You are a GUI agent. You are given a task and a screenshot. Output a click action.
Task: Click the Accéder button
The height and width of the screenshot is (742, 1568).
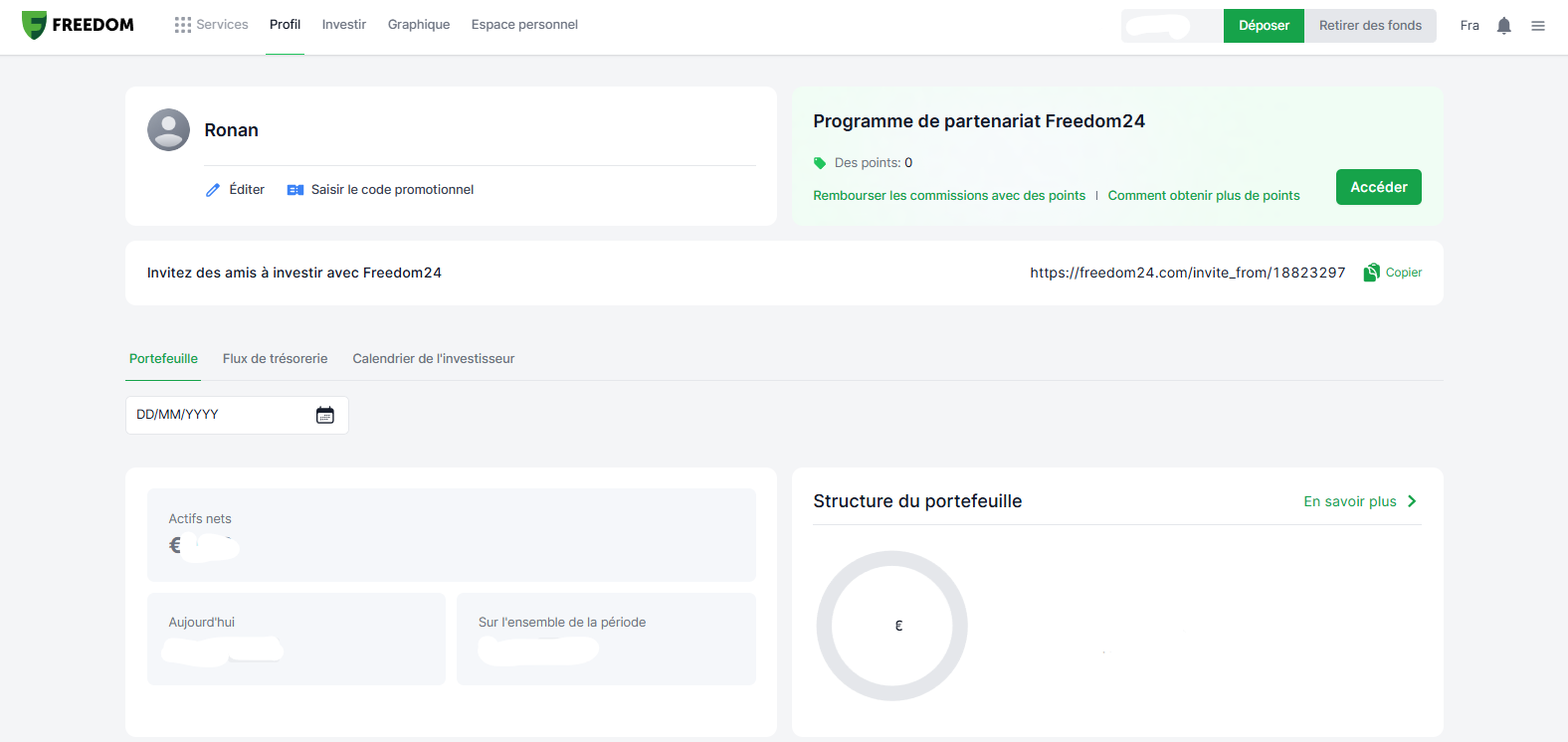coord(1379,187)
